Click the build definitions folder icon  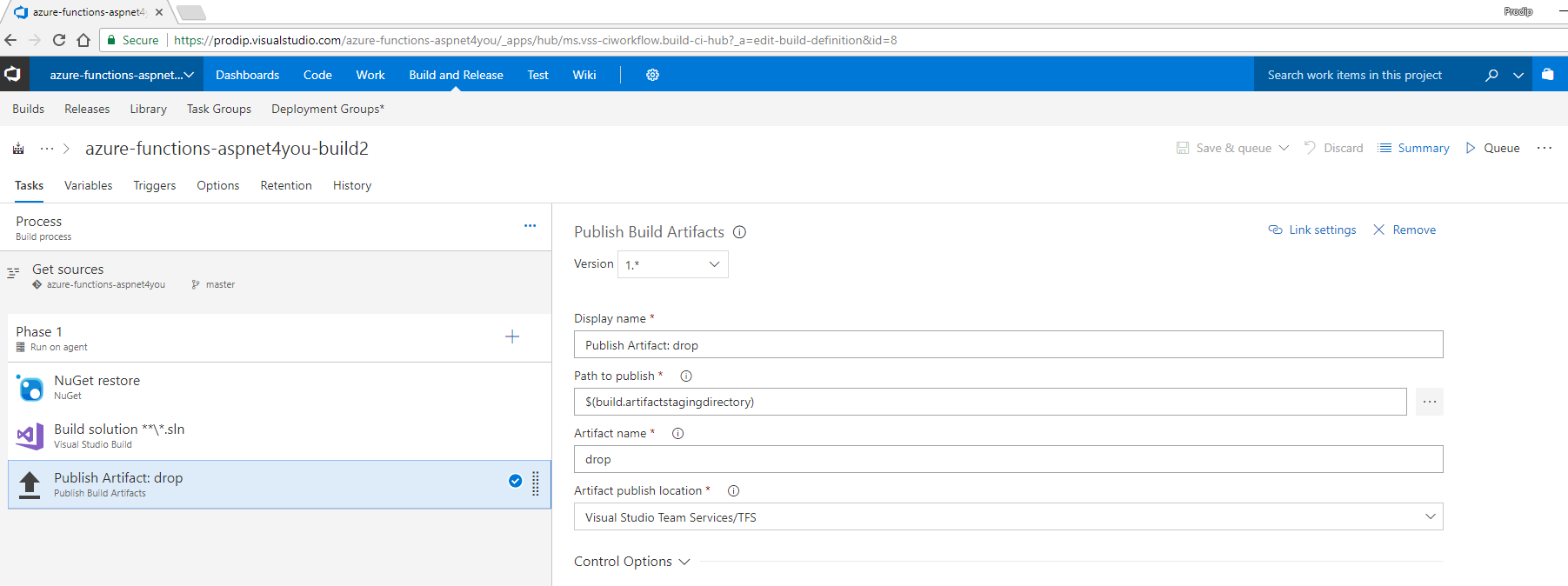click(18, 149)
